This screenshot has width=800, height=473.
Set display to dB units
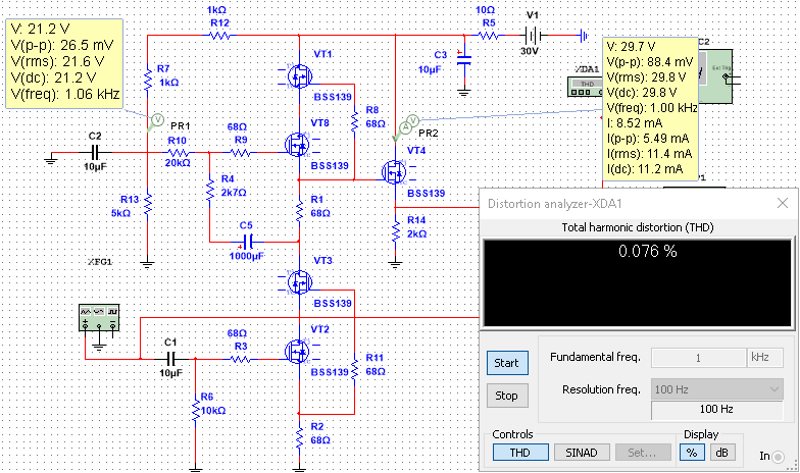pyautogui.click(x=720, y=453)
